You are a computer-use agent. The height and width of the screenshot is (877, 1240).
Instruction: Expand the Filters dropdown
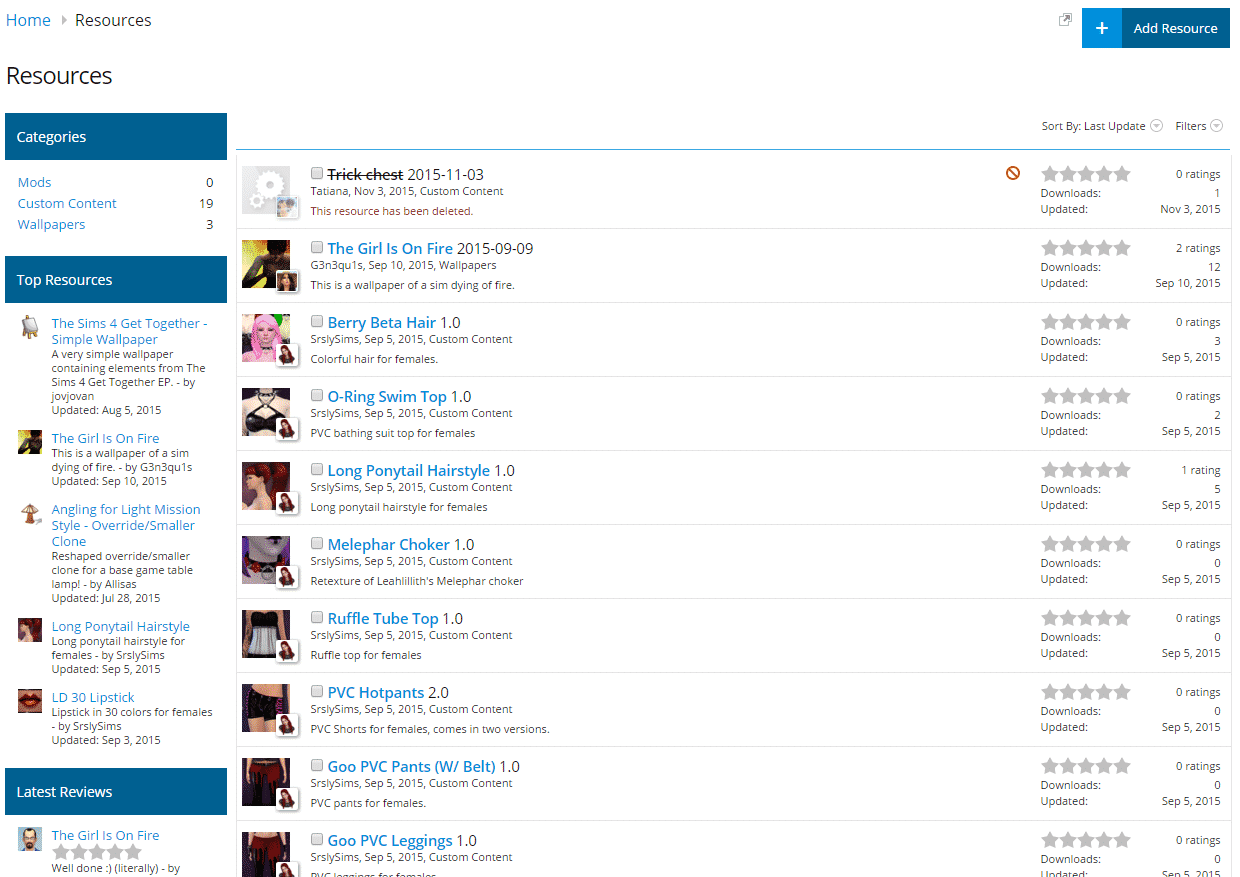tap(1198, 126)
